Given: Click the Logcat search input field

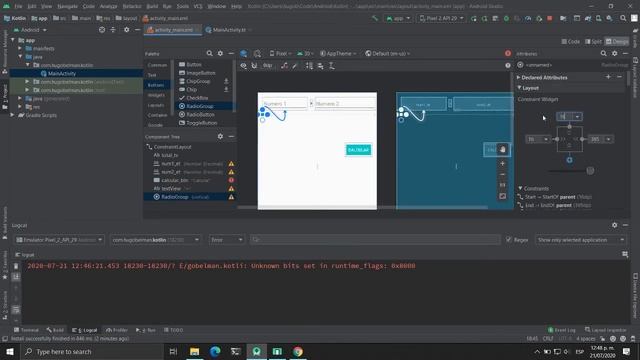Looking at the screenshot, I should [375, 240].
